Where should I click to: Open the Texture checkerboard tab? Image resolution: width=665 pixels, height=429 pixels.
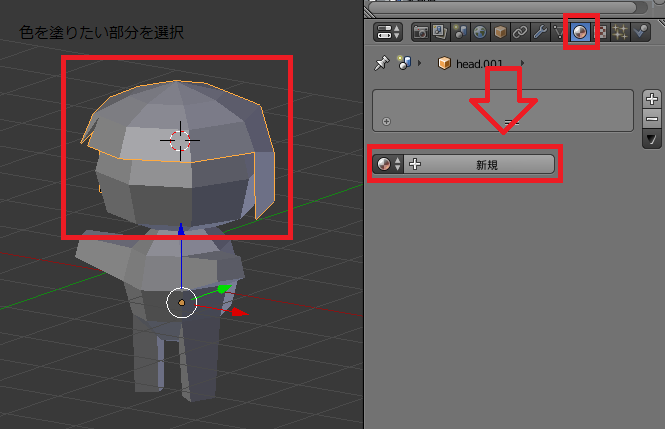[x=601, y=32]
